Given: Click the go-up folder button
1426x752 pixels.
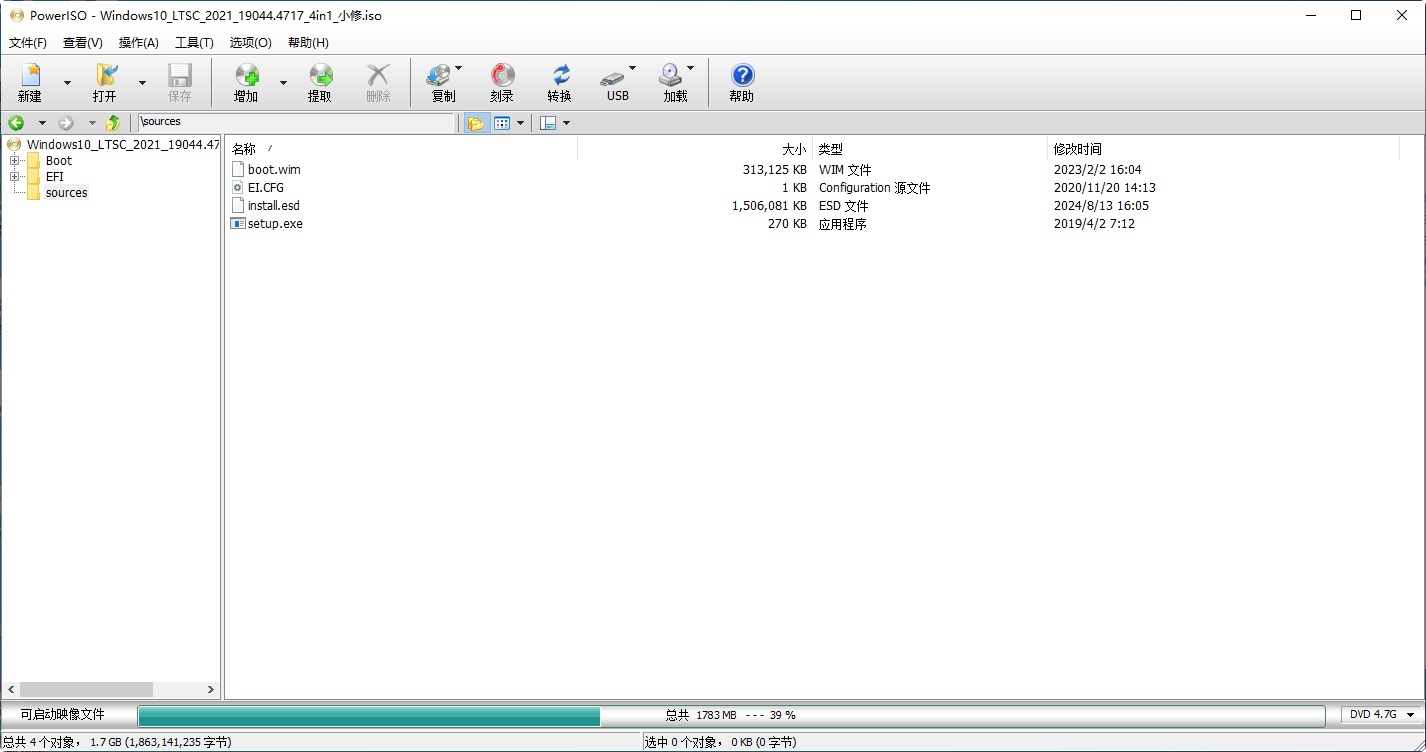Looking at the screenshot, I should pos(111,122).
